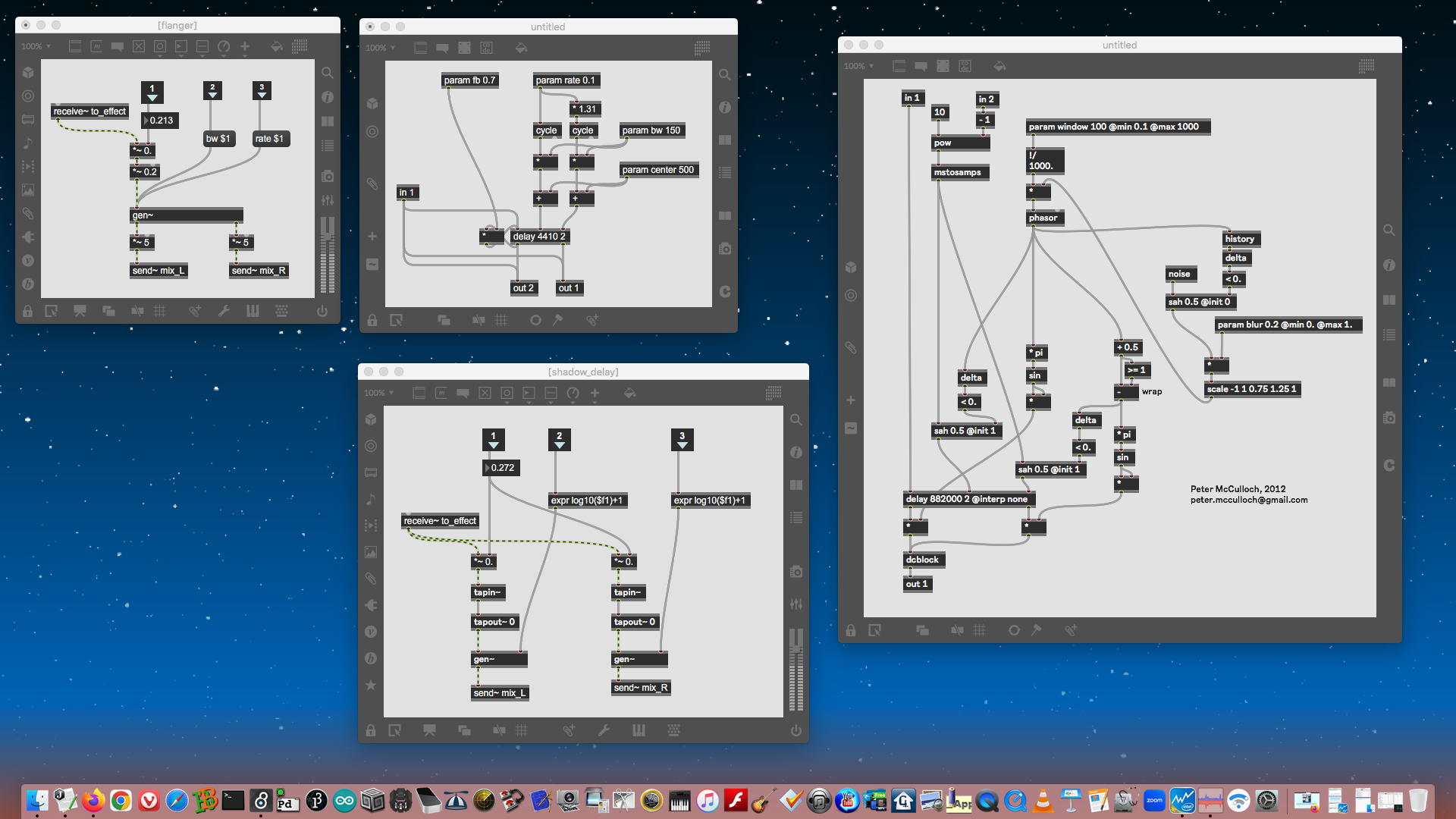Expand the zoom dropdown in Peter McCulloch patcher
Image resolution: width=1456 pixels, height=819 pixels.
click(858, 66)
